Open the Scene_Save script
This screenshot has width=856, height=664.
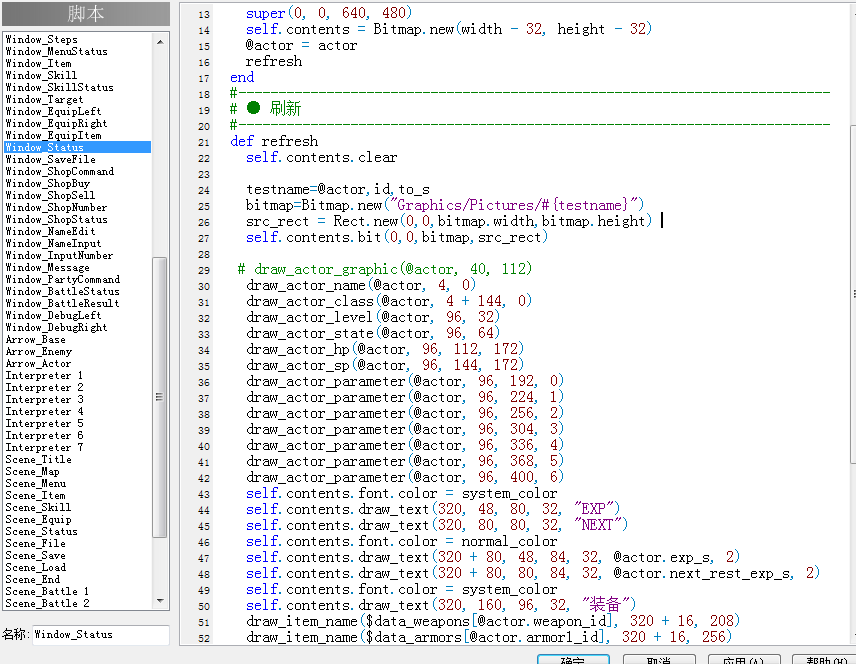tap(35, 556)
